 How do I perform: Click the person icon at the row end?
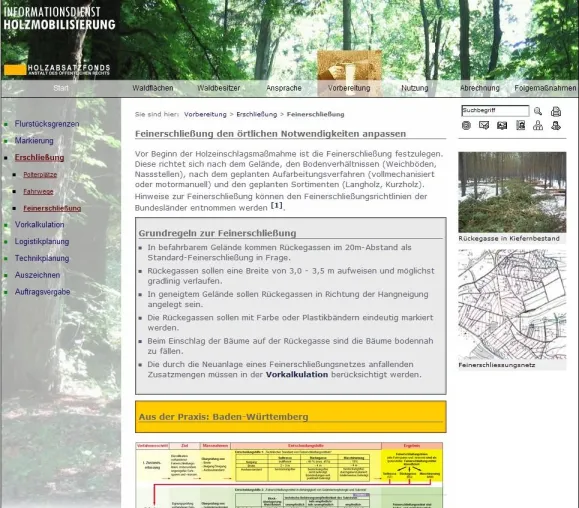pyautogui.click(x=556, y=126)
